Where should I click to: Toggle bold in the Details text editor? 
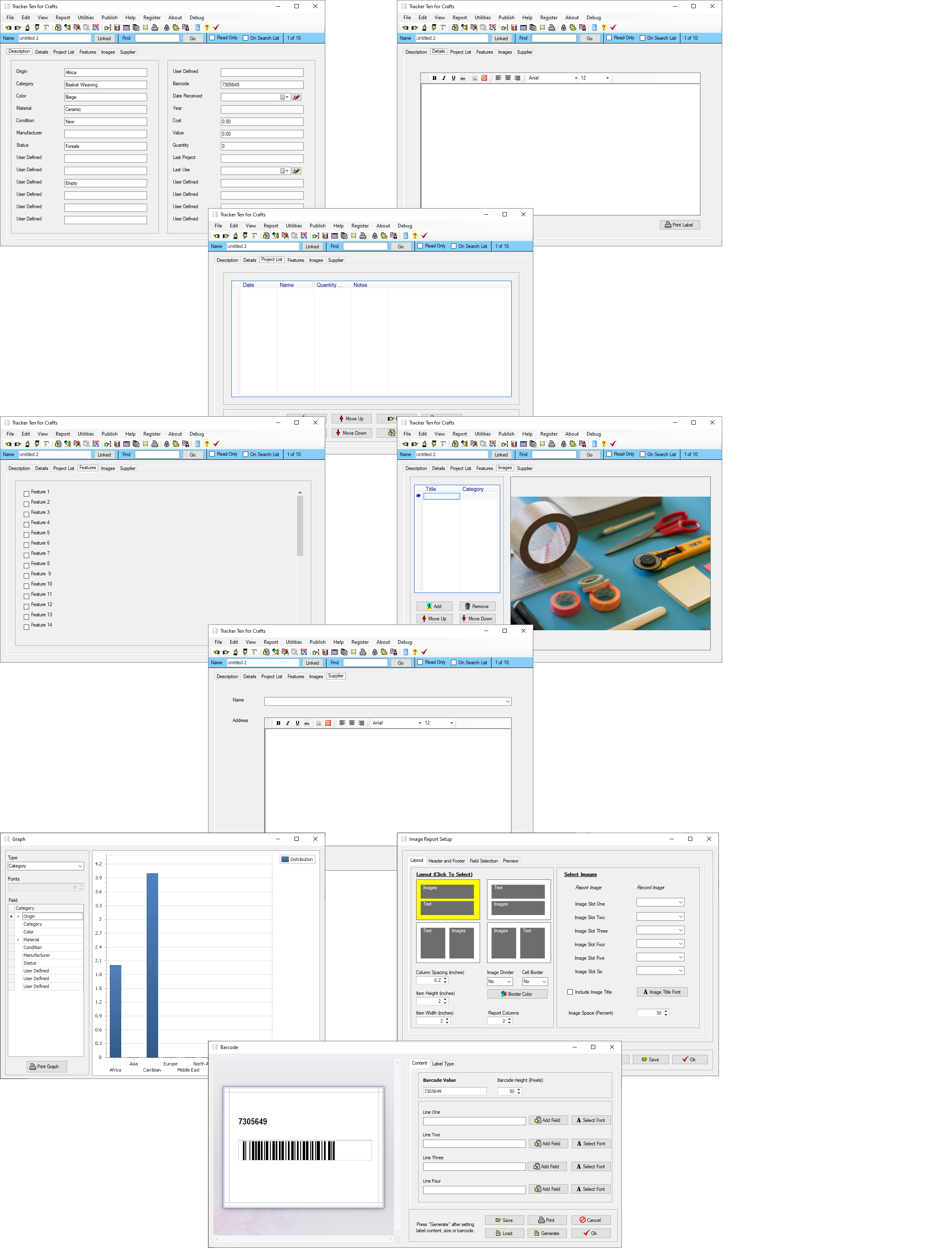pyautogui.click(x=434, y=78)
